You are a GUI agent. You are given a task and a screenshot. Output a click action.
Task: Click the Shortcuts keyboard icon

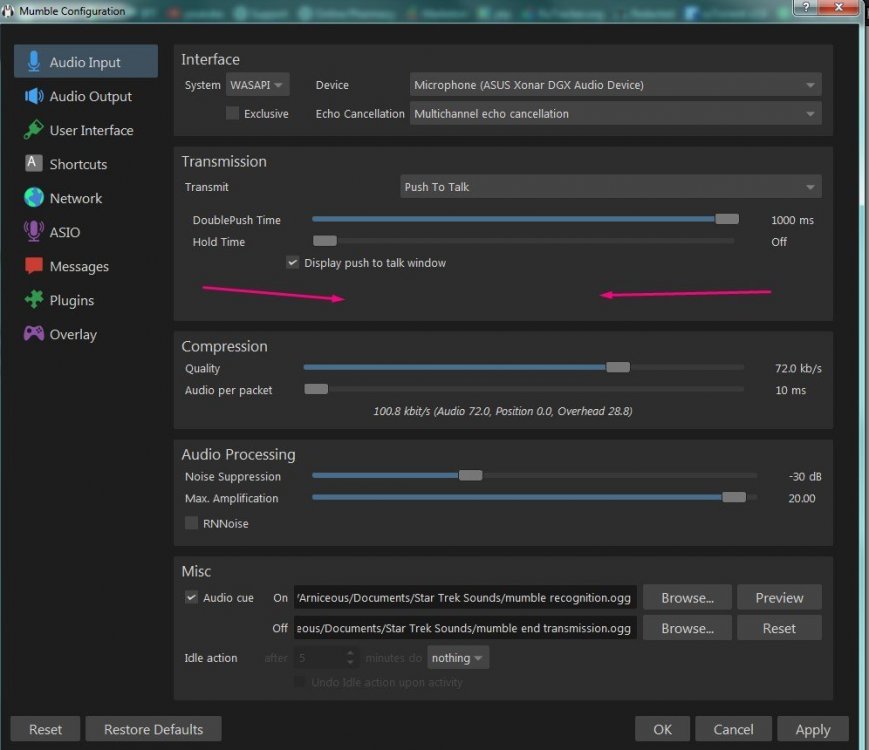pyautogui.click(x=34, y=164)
